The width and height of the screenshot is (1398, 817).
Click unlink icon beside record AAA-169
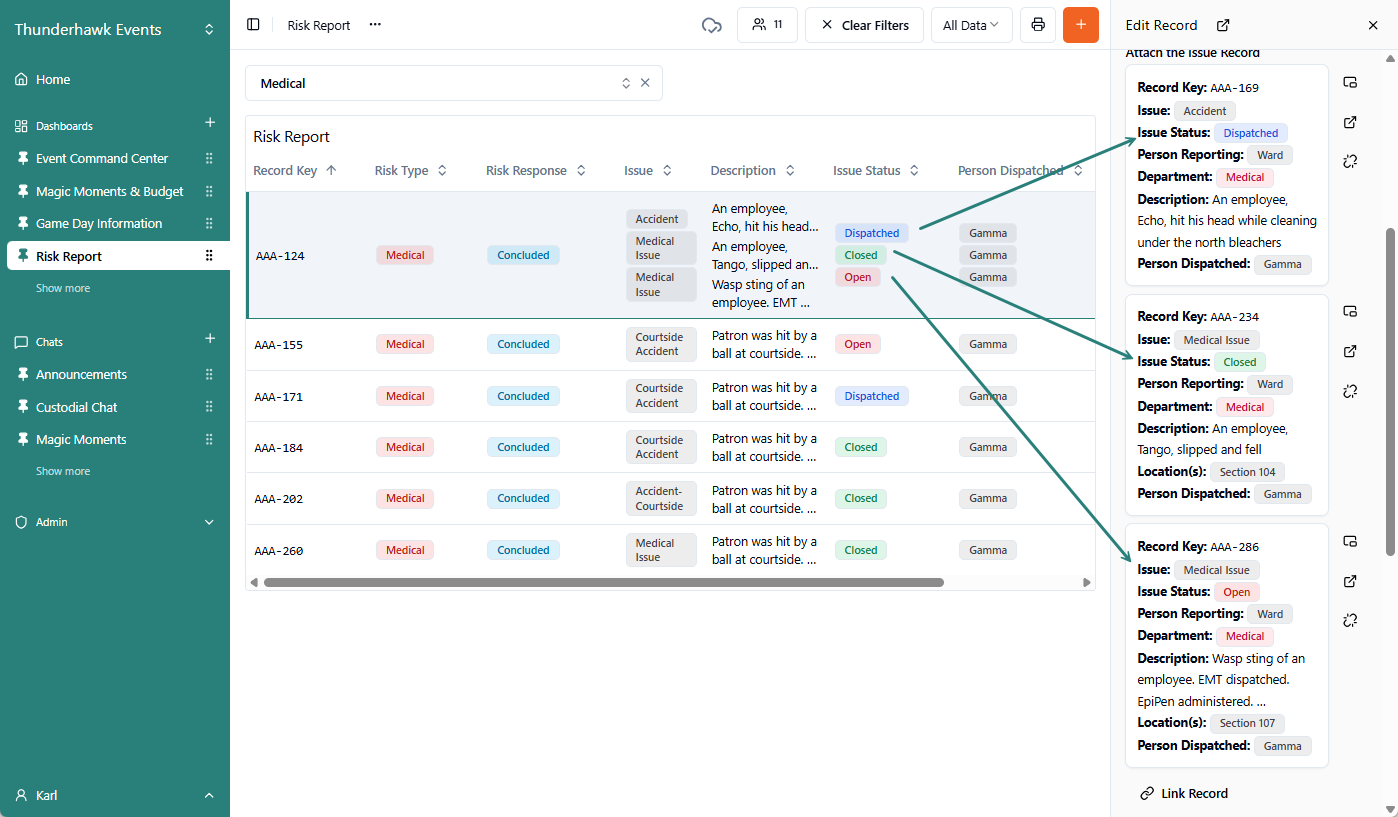click(x=1350, y=161)
